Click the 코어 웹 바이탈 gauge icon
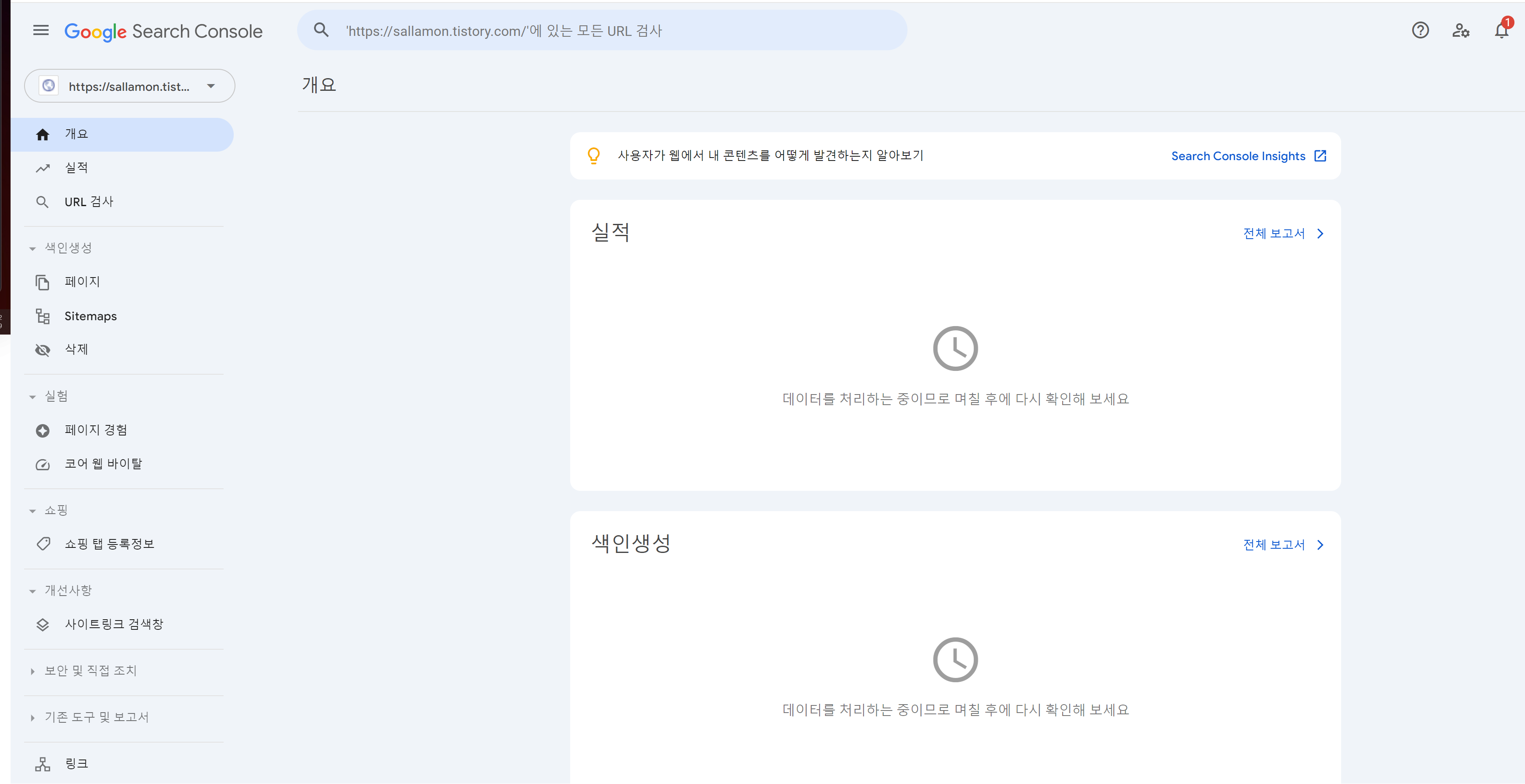Image resolution: width=1525 pixels, height=784 pixels. coord(43,465)
